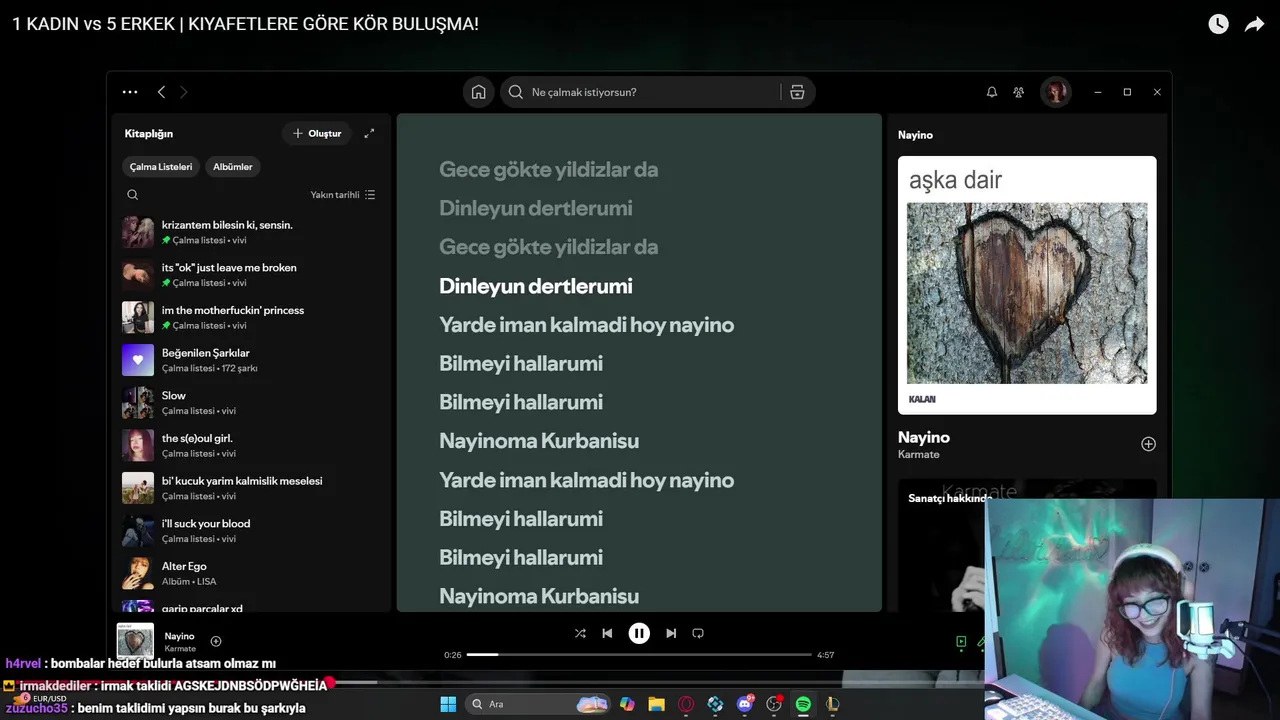The height and width of the screenshot is (720, 1280).
Task: Toggle shuffle mode
Action: (x=580, y=633)
